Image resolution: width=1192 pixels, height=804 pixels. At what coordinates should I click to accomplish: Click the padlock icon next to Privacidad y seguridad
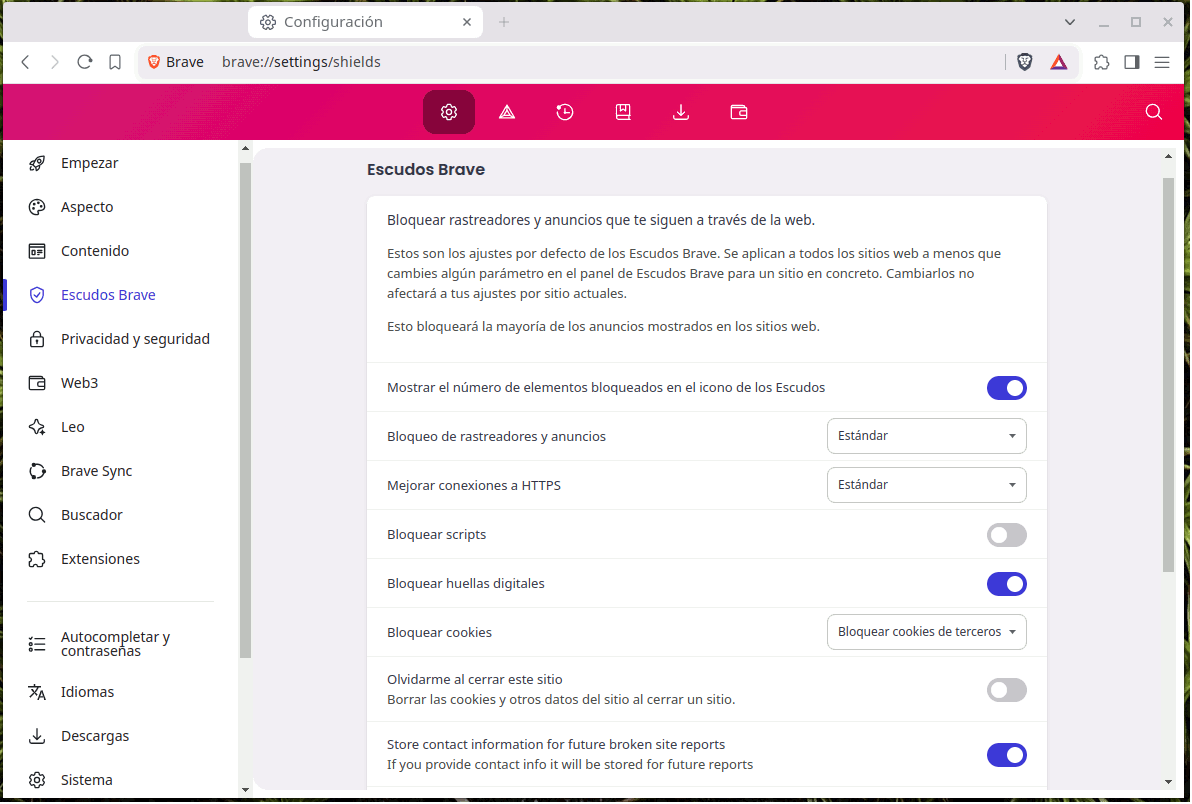[x=36, y=339]
